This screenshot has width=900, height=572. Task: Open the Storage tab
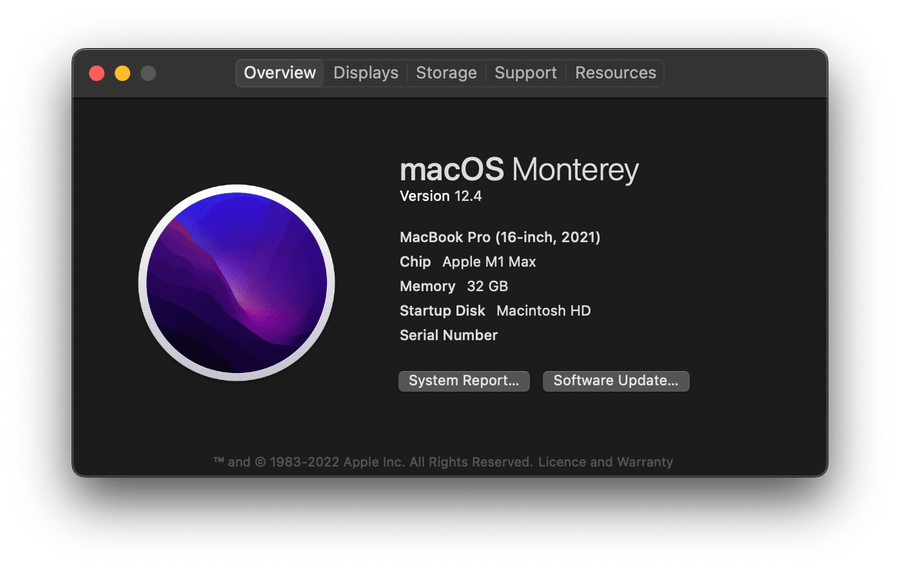click(x=446, y=73)
